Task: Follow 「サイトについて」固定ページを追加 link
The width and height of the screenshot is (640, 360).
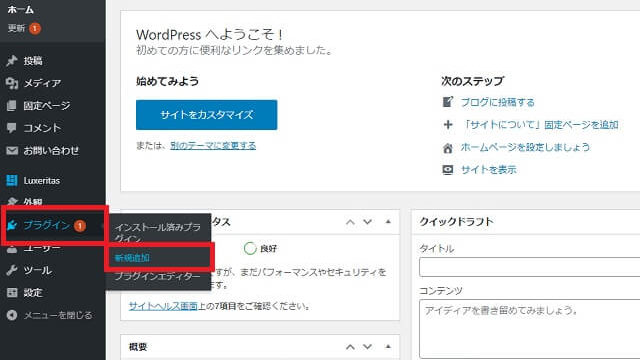Action: [x=540, y=124]
